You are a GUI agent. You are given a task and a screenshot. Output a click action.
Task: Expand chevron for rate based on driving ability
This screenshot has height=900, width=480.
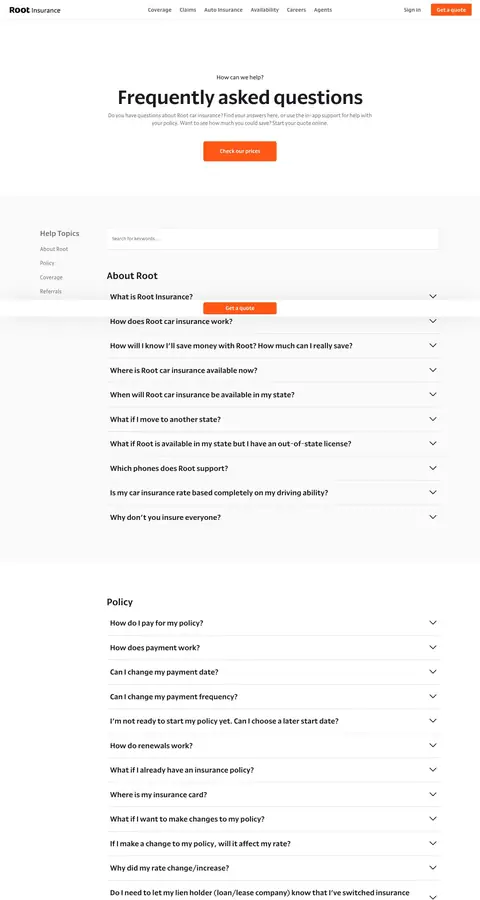(x=433, y=492)
